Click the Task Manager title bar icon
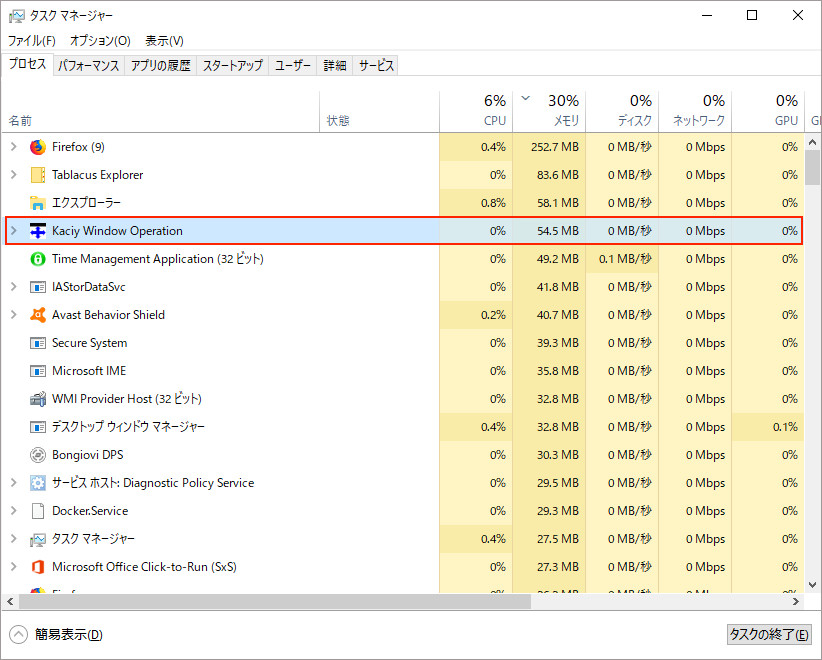 16,16
